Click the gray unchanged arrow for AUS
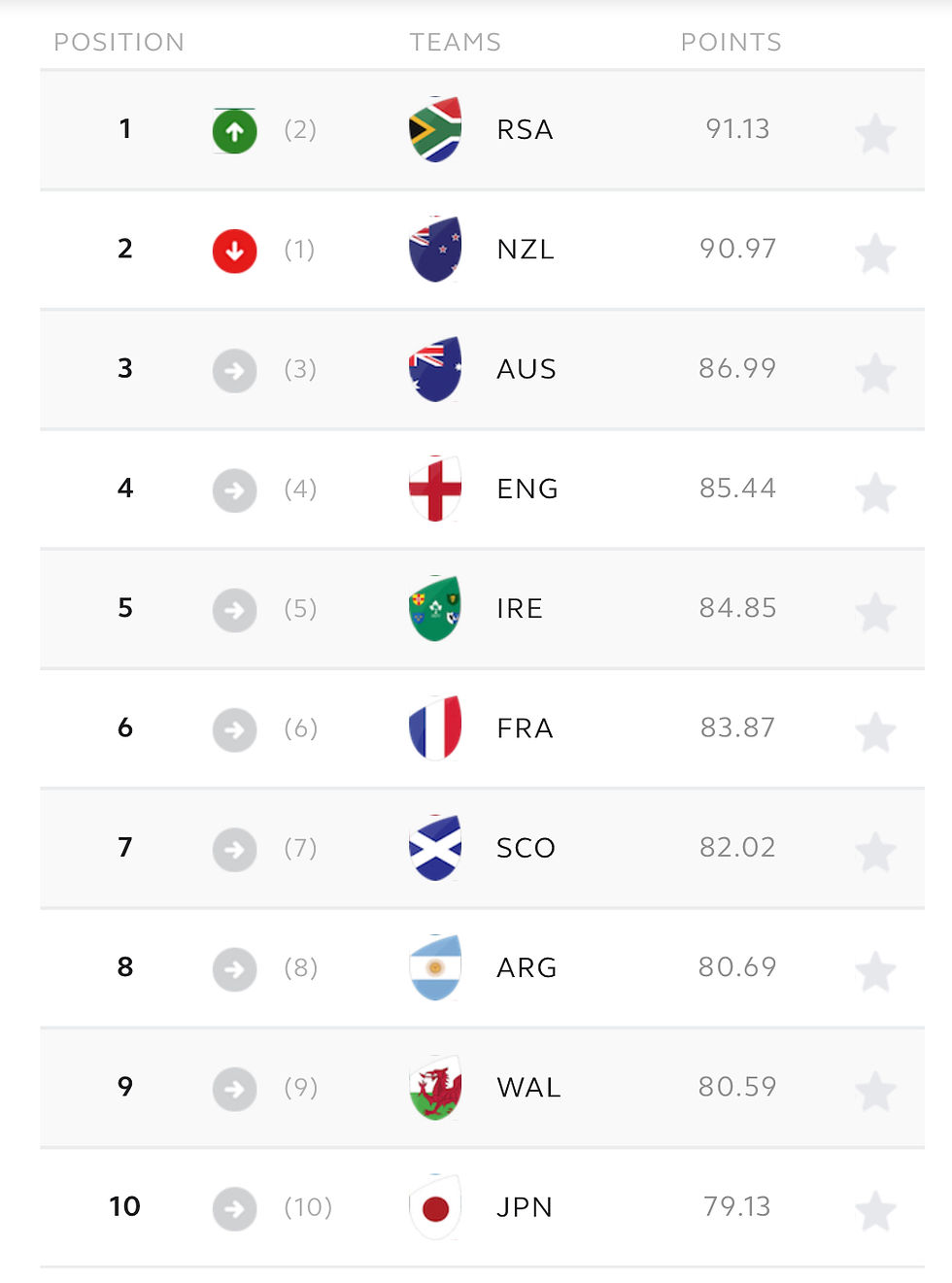Image resolution: width=952 pixels, height=1283 pixels. coord(234,370)
